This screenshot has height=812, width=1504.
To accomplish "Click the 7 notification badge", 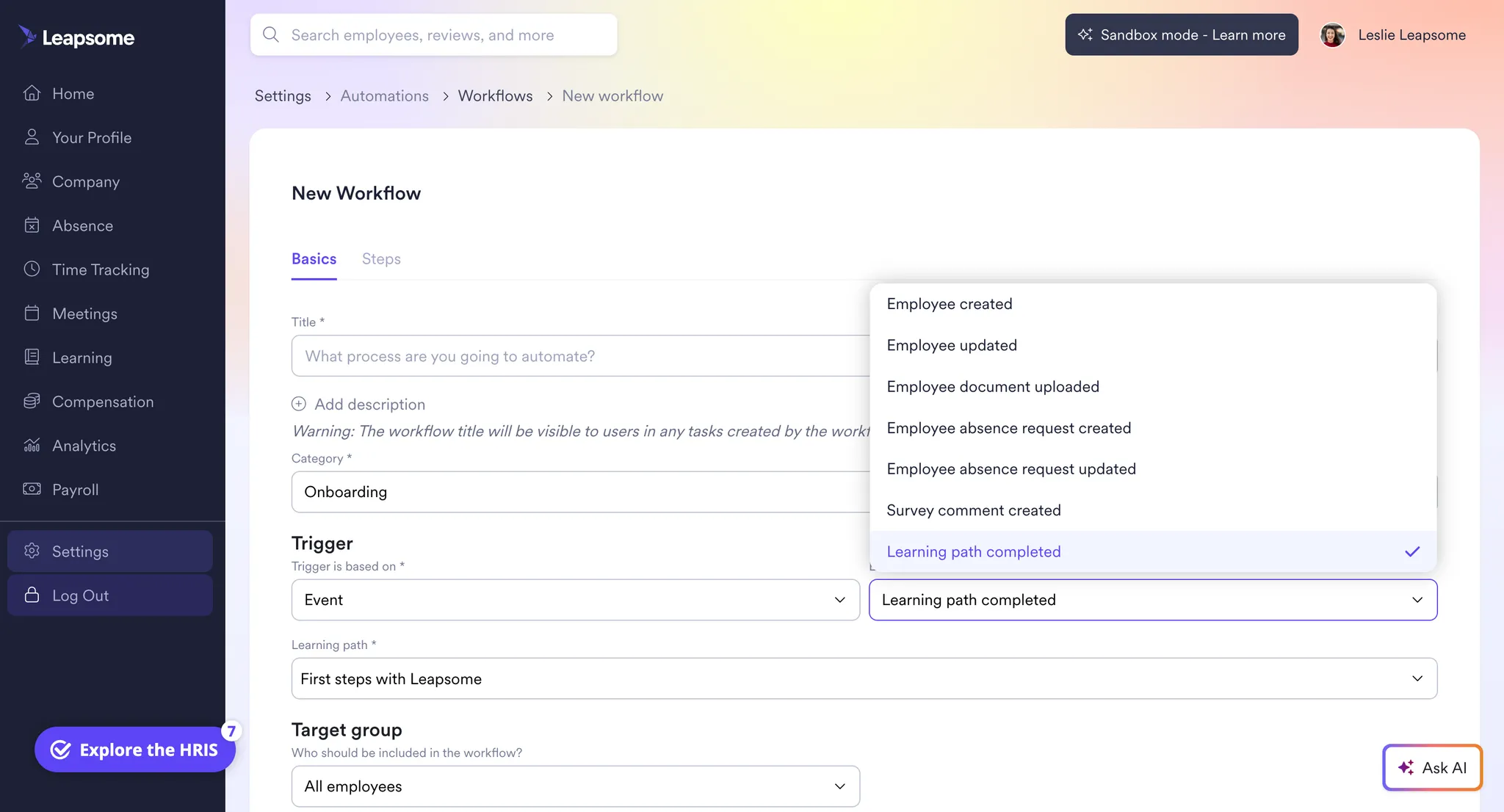I will coord(231,731).
